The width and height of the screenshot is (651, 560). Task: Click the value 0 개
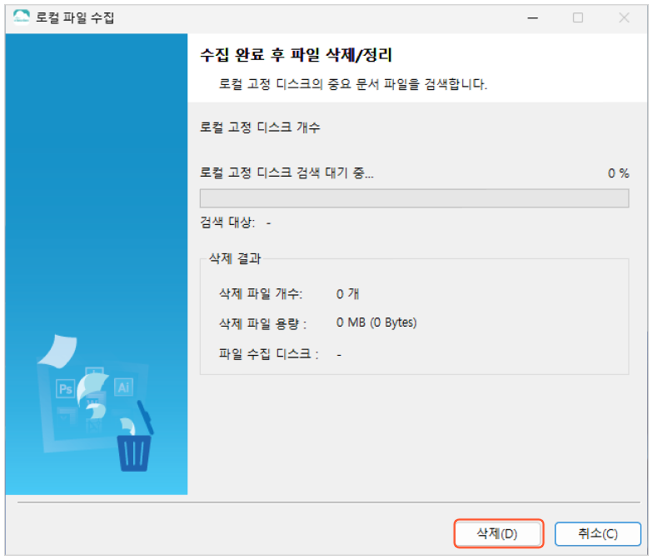348,294
